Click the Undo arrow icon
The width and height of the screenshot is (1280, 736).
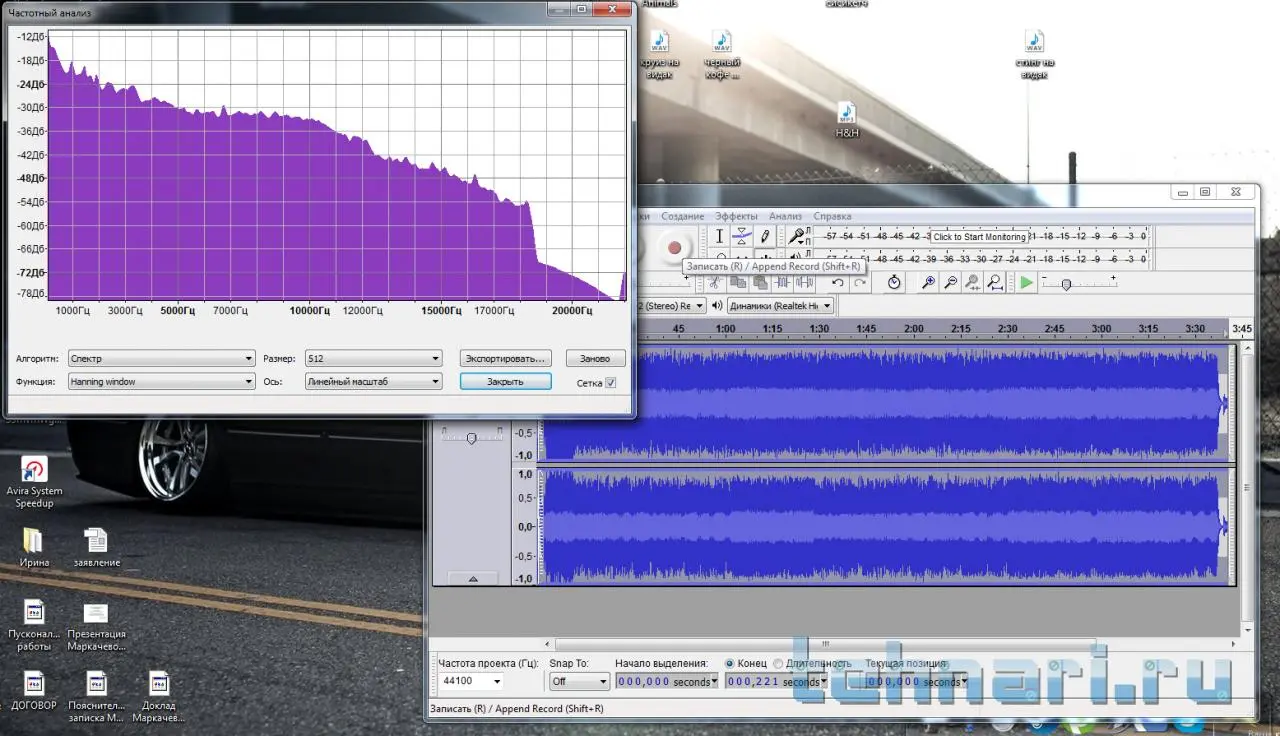[x=837, y=283]
